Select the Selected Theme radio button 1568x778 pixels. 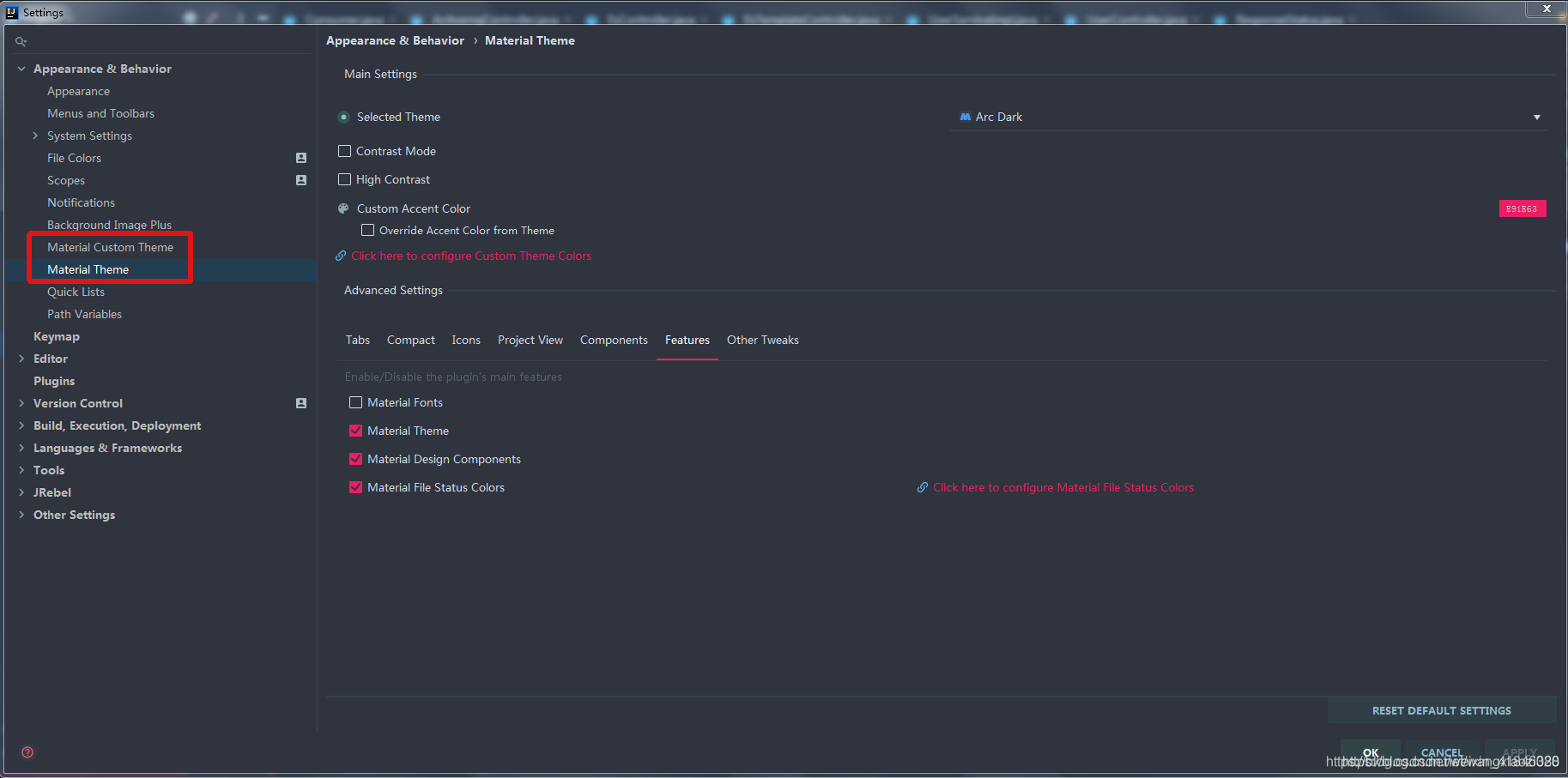pyautogui.click(x=343, y=117)
